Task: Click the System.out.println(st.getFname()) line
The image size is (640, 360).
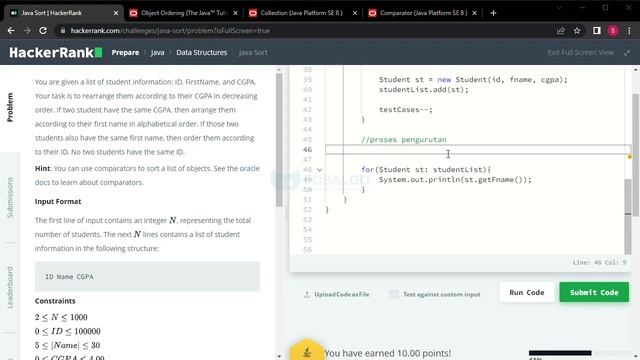Action: pos(455,180)
